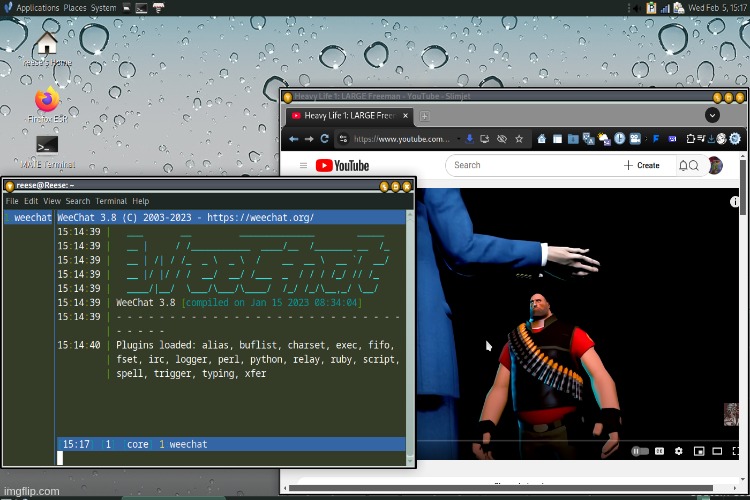Click the blue F extension icon

pos(656,139)
